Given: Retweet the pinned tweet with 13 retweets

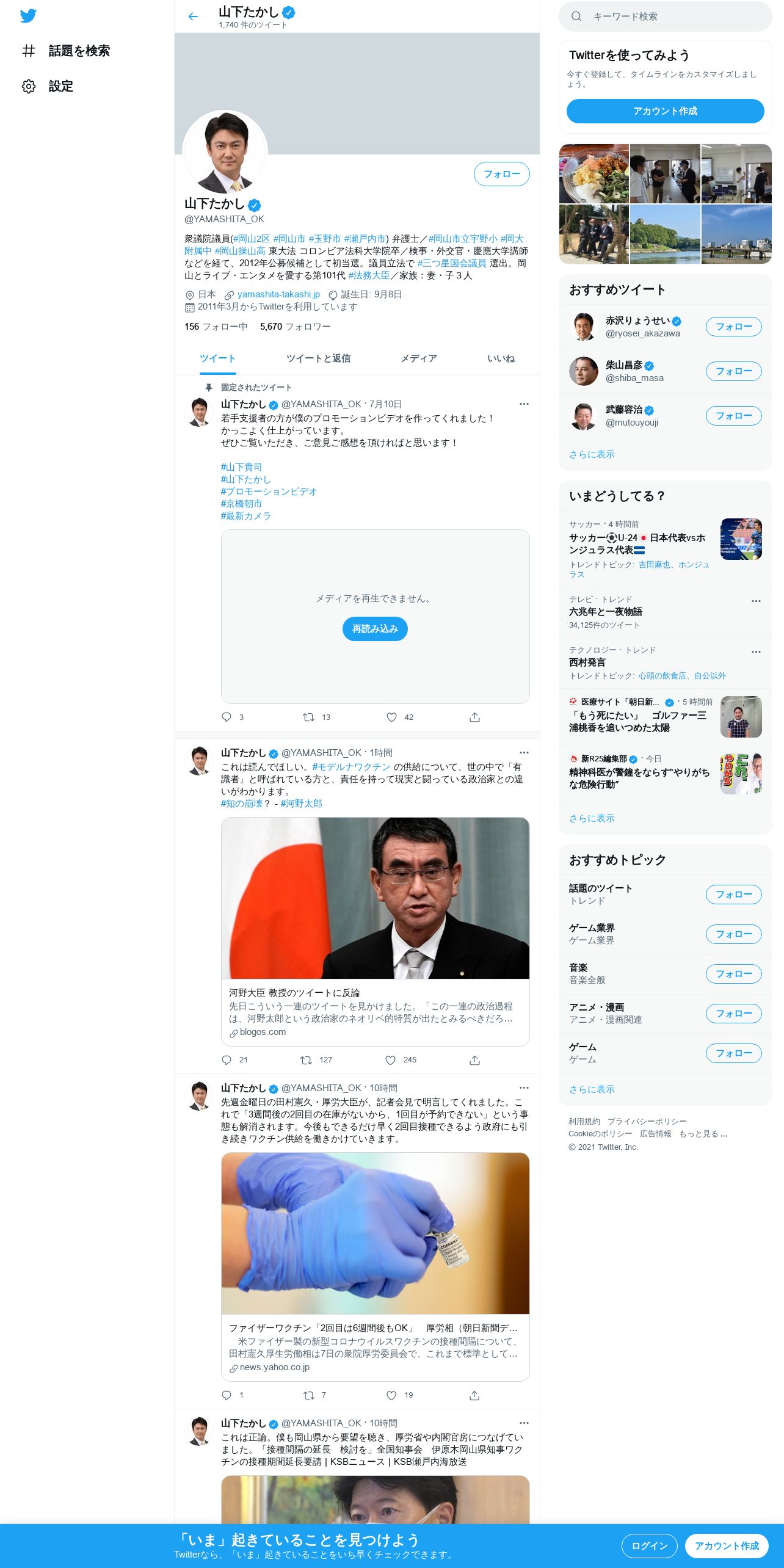Looking at the screenshot, I should [309, 717].
